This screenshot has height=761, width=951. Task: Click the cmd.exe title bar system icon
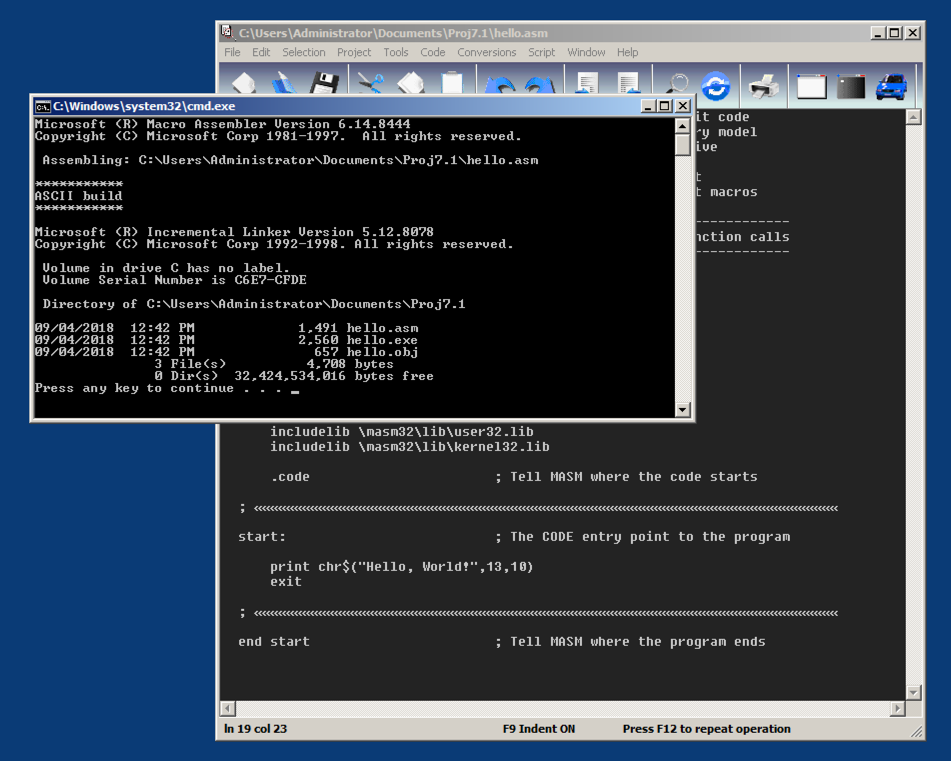pyautogui.click(x=42, y=107)
